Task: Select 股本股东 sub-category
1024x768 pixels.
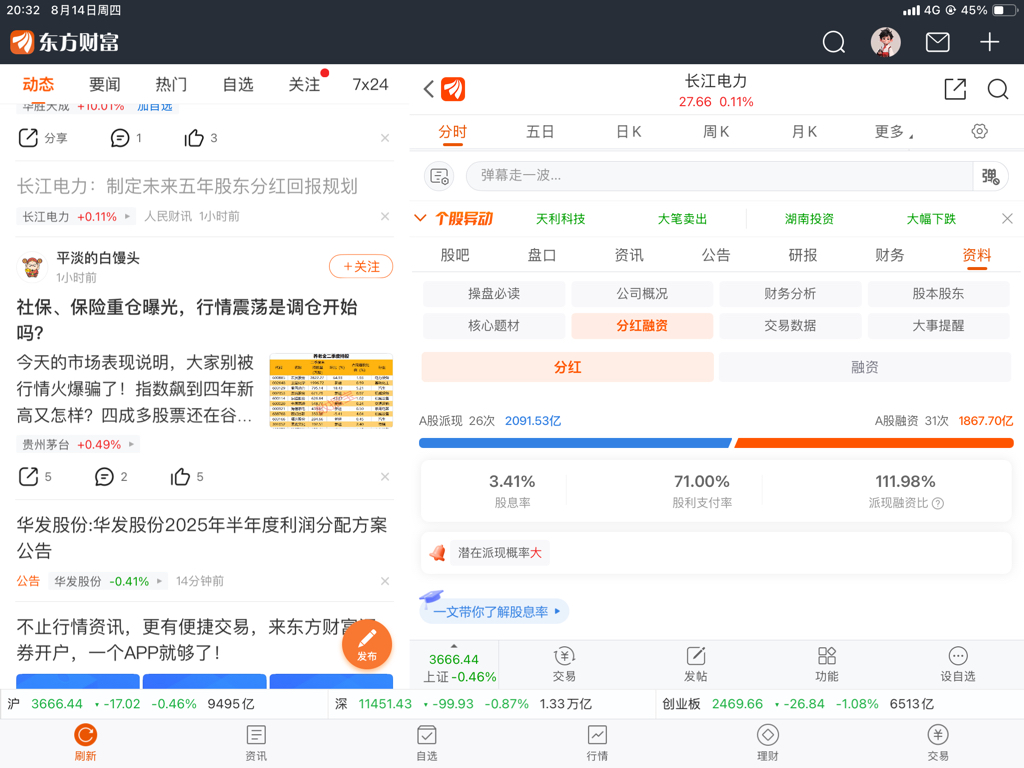Action: pos(938,293)
